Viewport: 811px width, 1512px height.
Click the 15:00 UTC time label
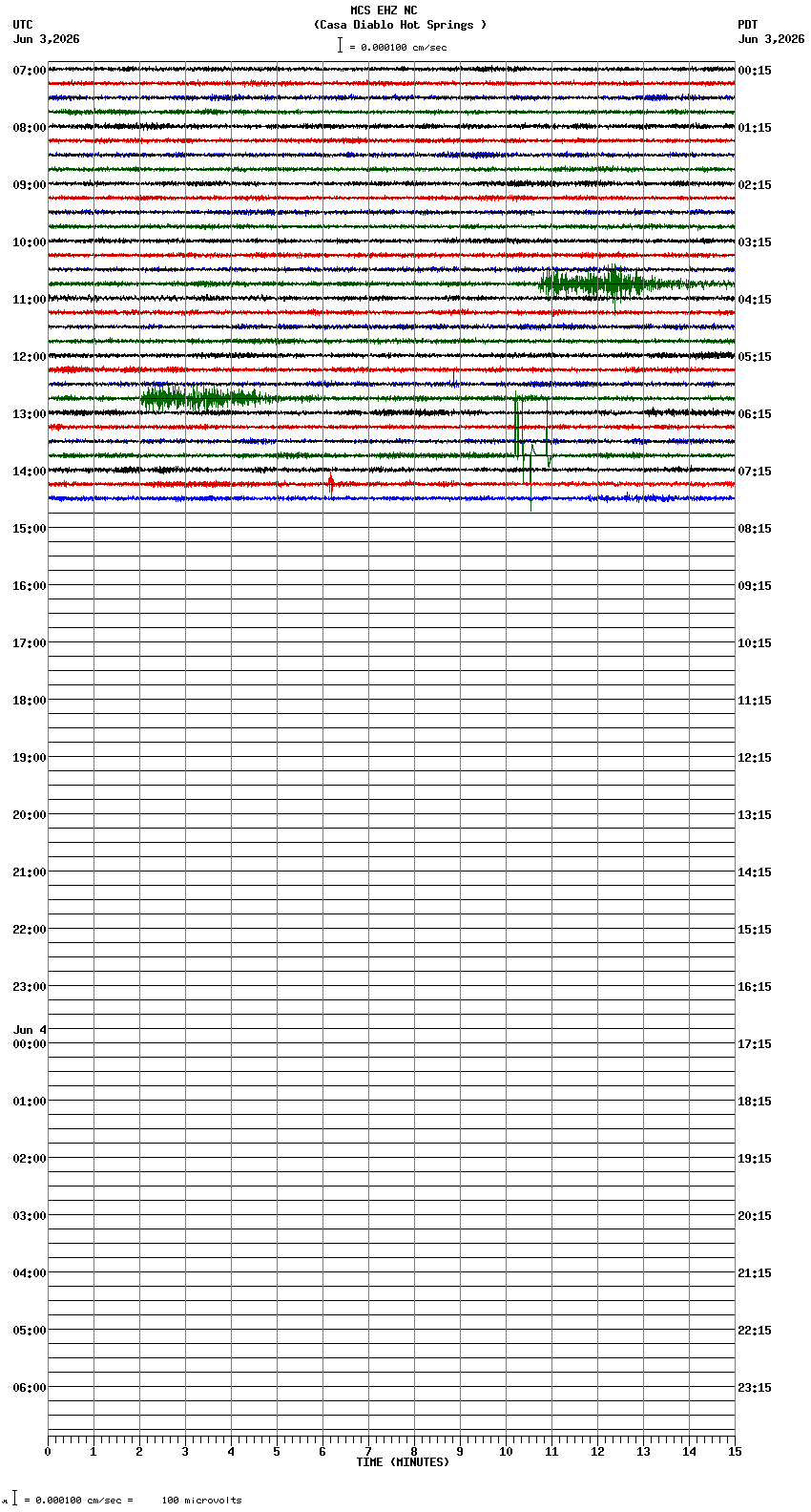30,529
